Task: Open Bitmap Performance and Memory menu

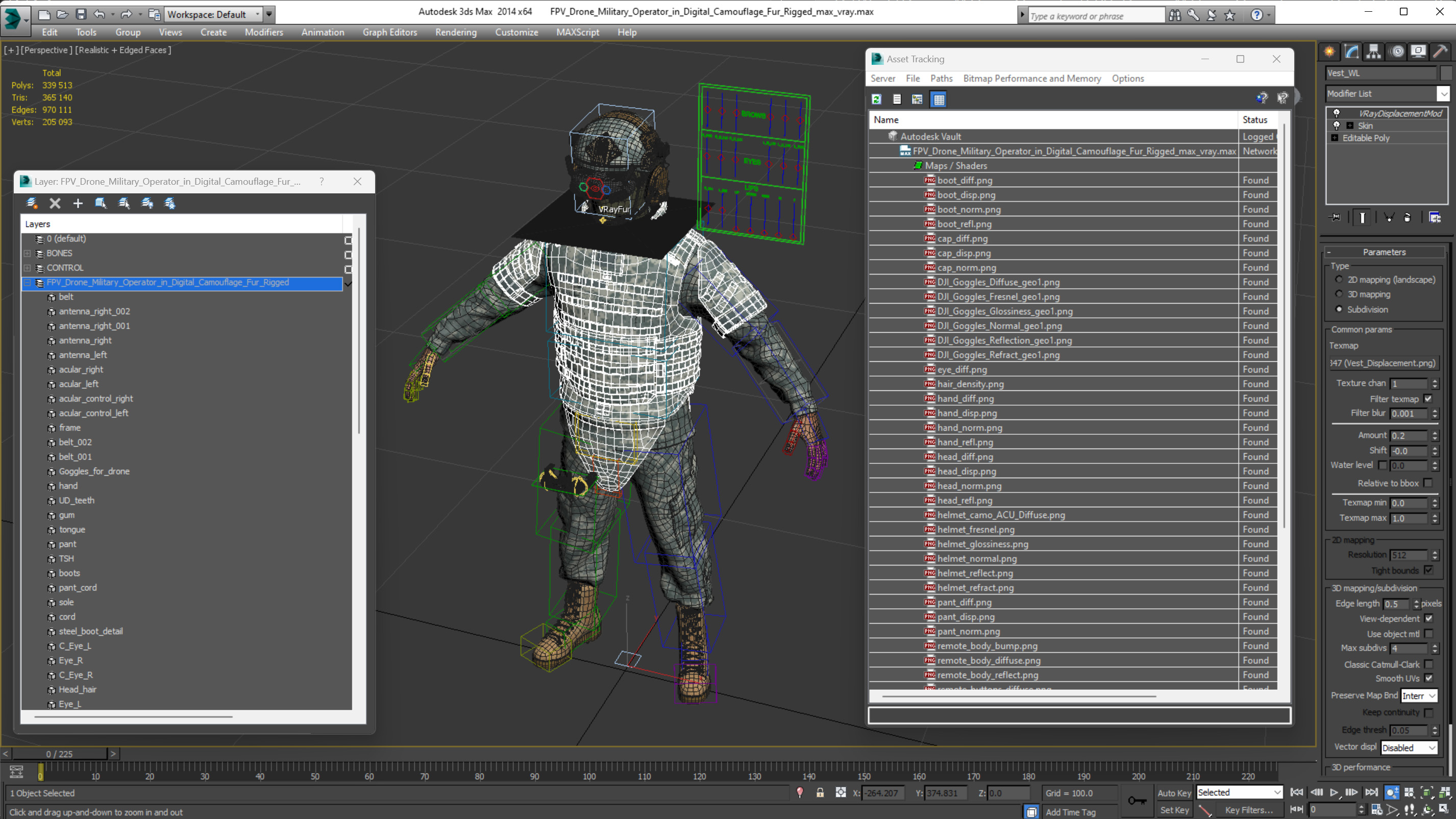Action: click(1031, 79)
